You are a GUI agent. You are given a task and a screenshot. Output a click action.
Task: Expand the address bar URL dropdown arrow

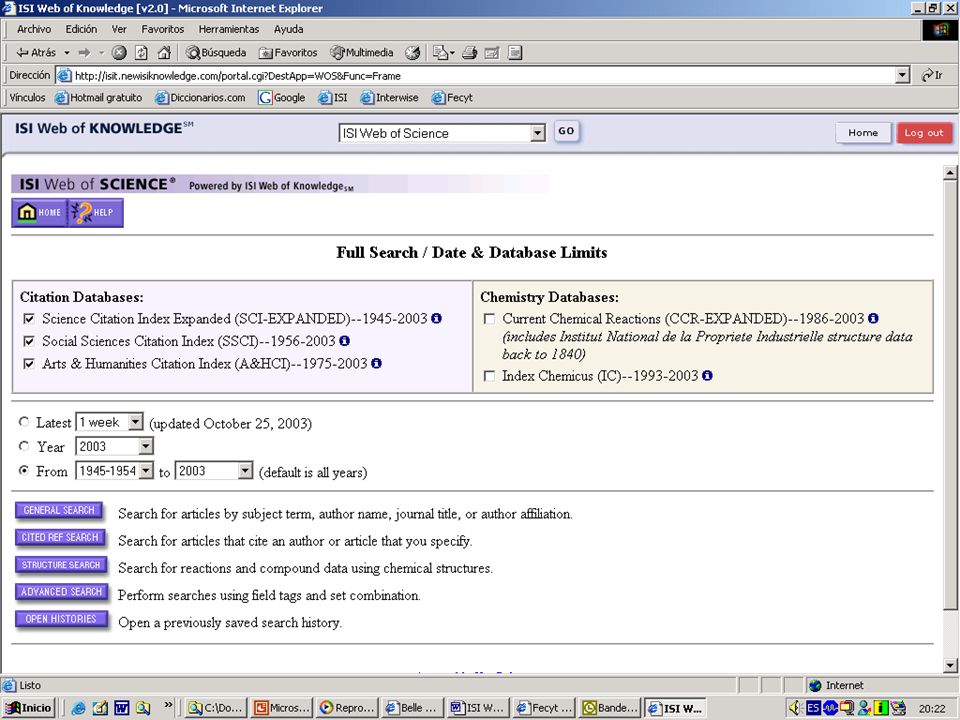pos(902,75)
